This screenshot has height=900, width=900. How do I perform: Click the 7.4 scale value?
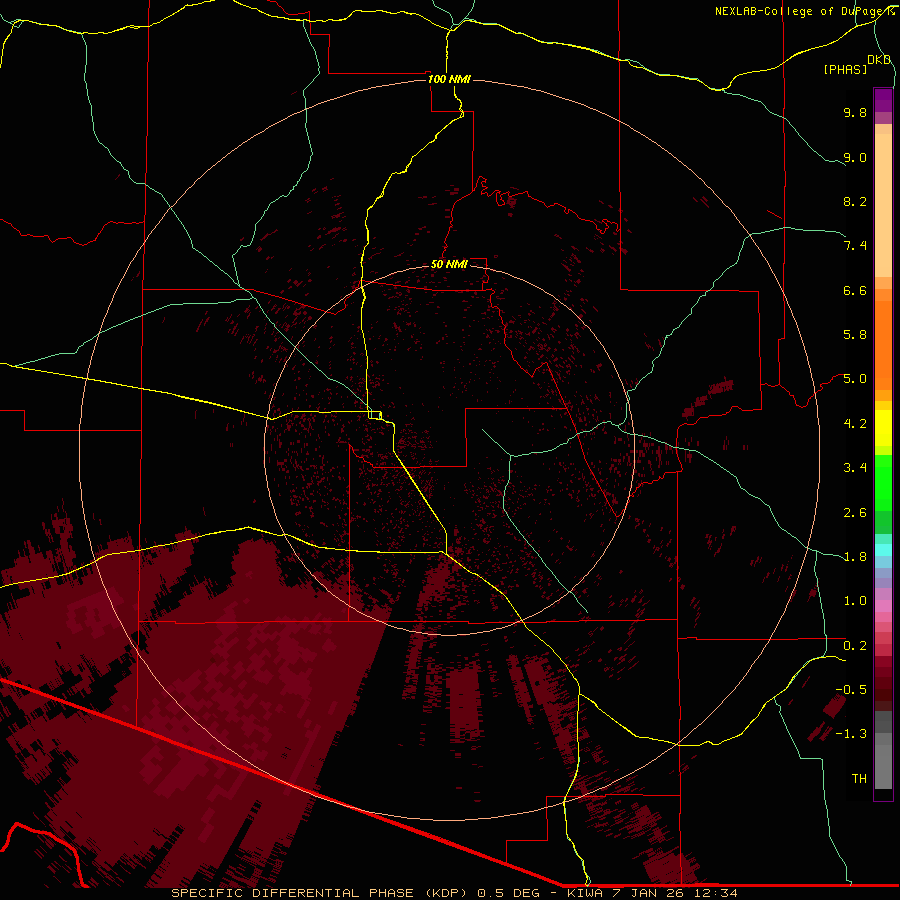(x=855, y=246)
